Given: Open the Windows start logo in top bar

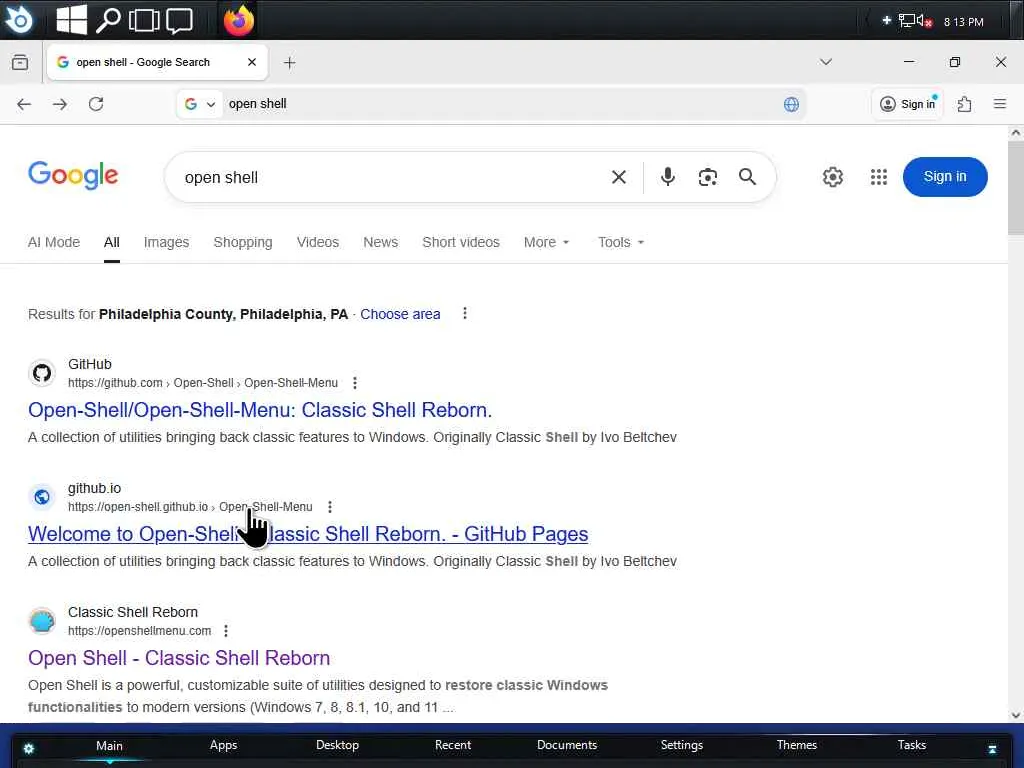Looking at the screenshot, I should (x=71, y=20).
